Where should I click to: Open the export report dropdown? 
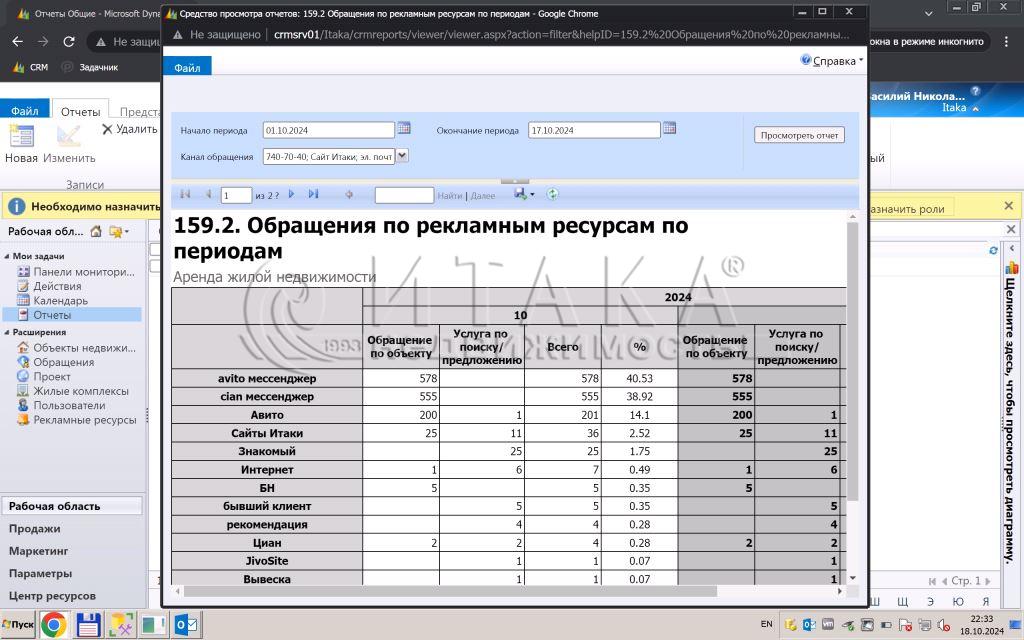(524, 194)
